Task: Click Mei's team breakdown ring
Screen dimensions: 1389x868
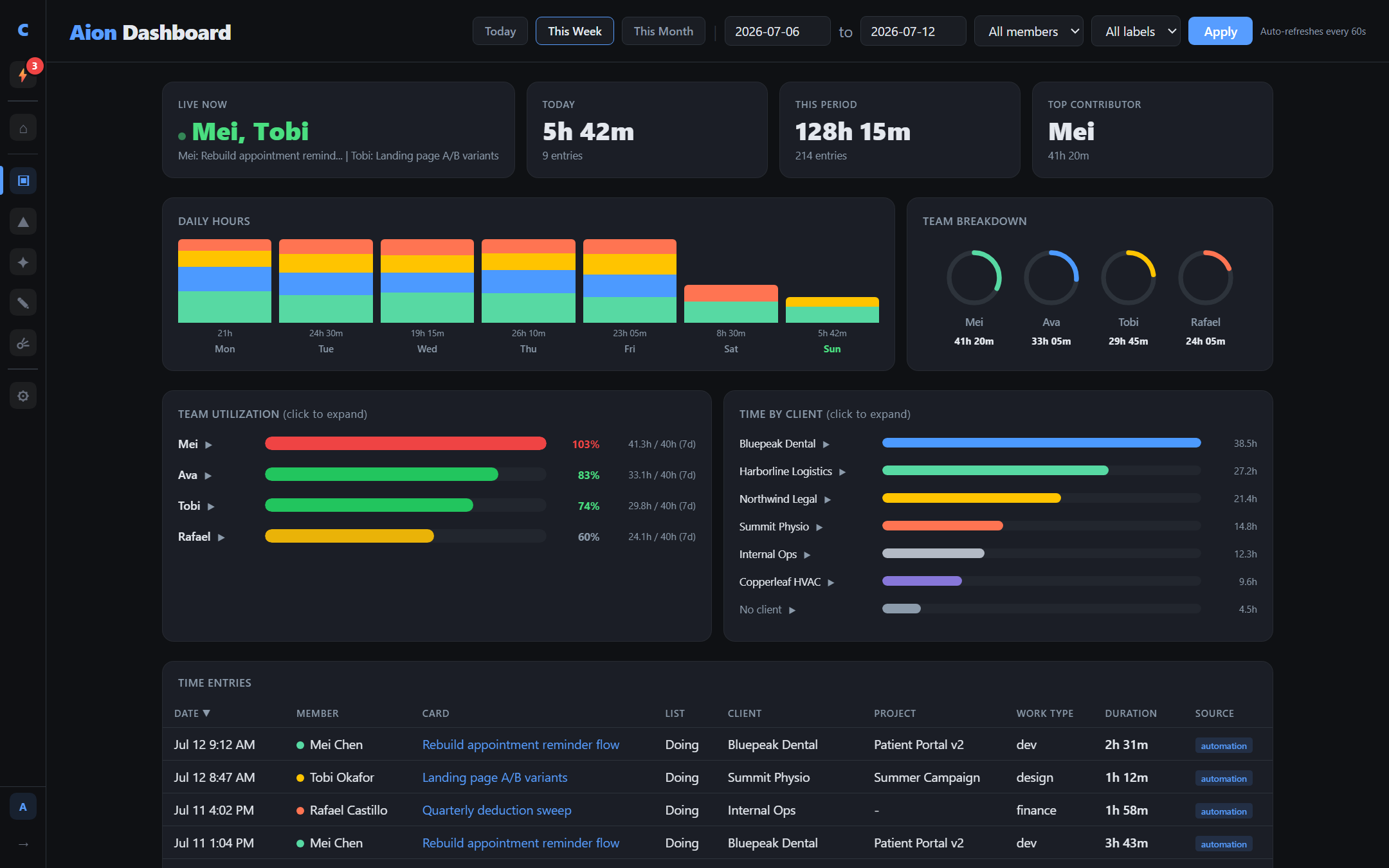Action: point(974,278)
